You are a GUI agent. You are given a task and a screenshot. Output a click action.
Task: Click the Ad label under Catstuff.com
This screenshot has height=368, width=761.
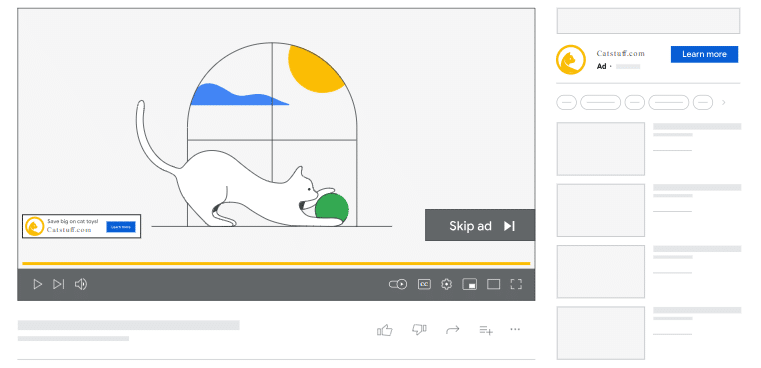pos(601,67)
